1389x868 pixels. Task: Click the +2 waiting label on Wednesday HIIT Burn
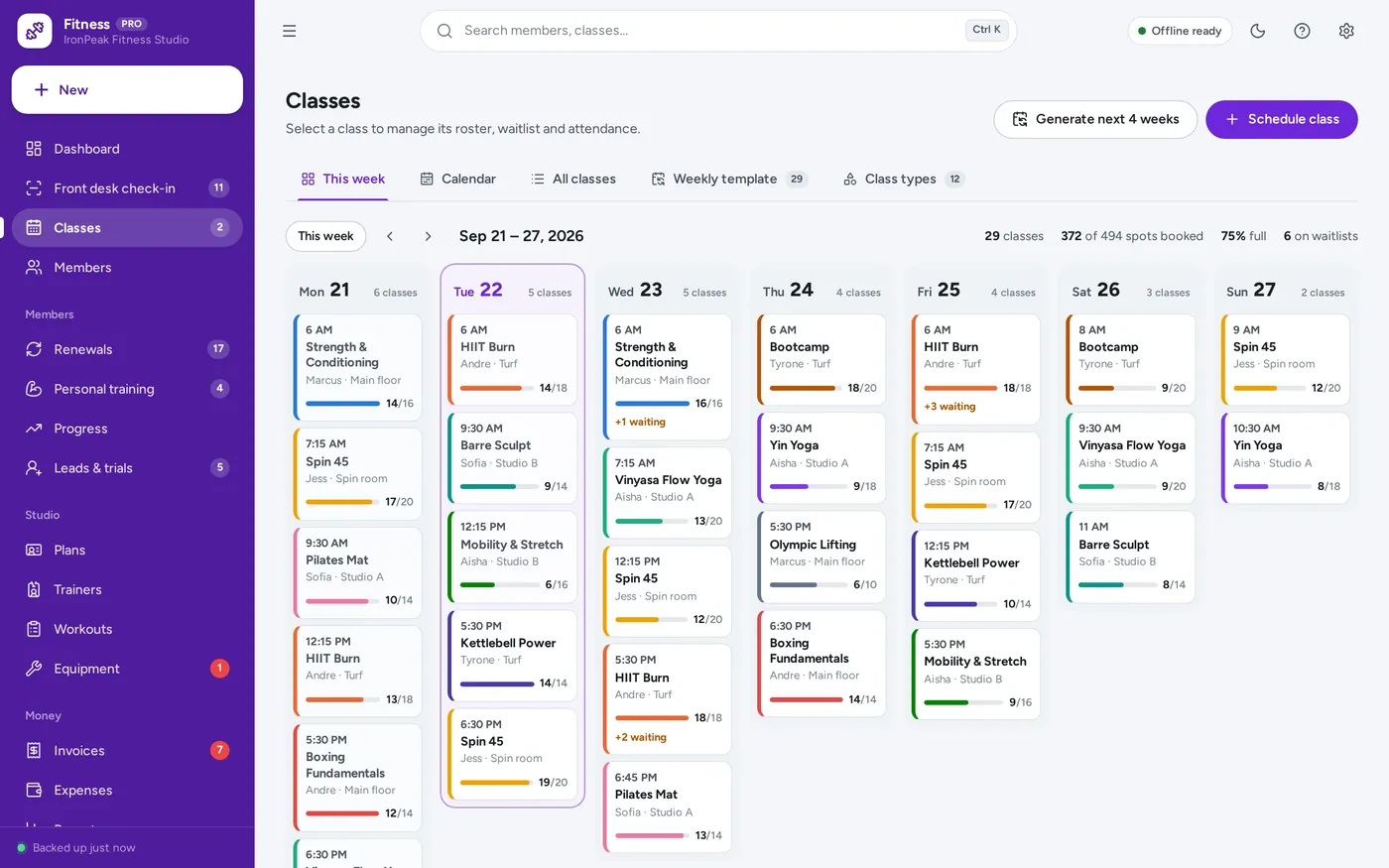[x=641, y=737]
